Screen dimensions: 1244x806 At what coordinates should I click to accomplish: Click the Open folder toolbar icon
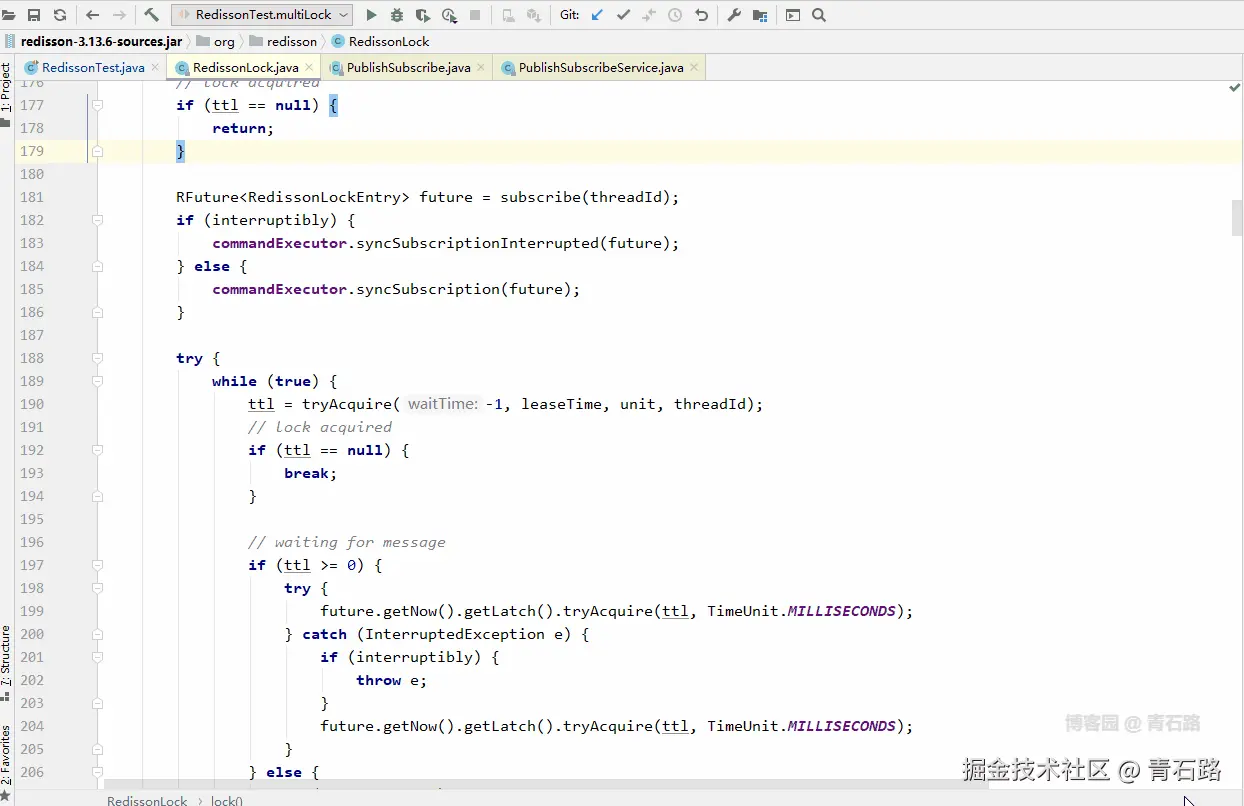click(x=9, y=15)
